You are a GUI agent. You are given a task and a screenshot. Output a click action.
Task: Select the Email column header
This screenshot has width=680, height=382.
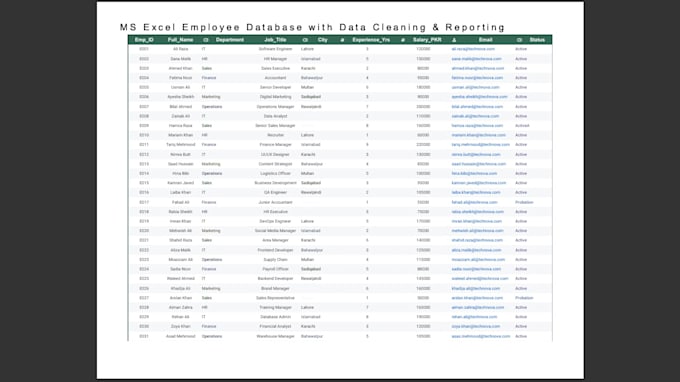coord(486,40)
